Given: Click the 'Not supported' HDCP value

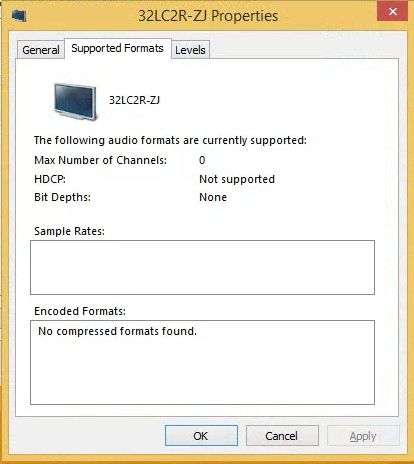Looking at the screenshot, I should [x=237, y=179].
